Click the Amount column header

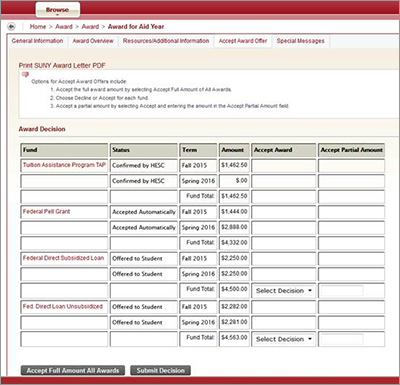(x=234, y=150)
